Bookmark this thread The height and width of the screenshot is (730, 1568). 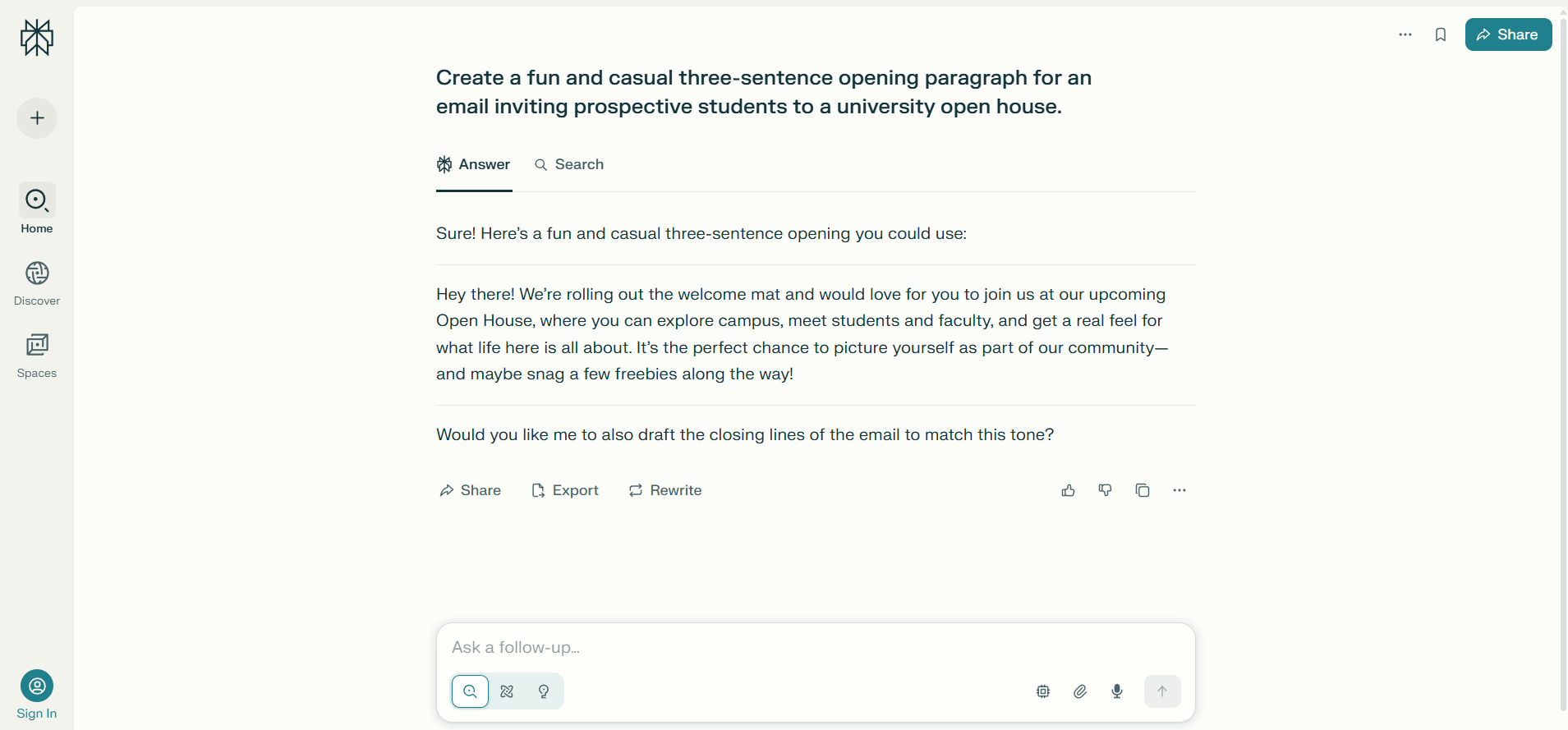point(1441,34)
